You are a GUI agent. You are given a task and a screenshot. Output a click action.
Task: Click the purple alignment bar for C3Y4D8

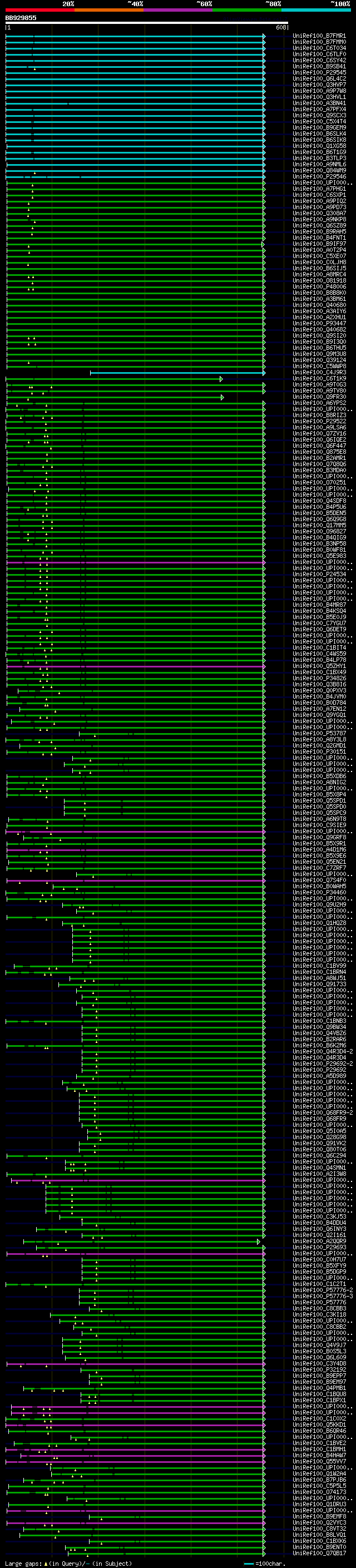[136, 1363]
